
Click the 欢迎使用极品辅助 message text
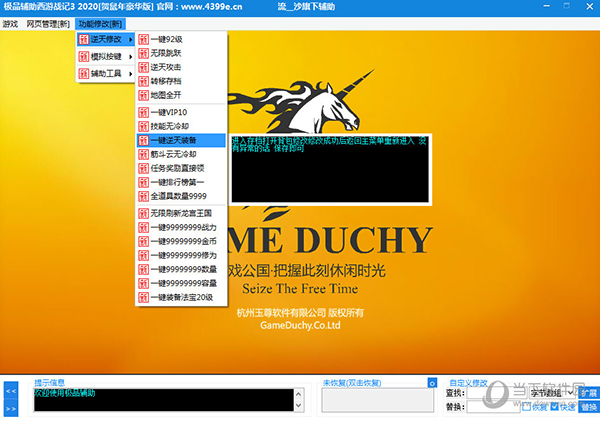click(65, 393)
